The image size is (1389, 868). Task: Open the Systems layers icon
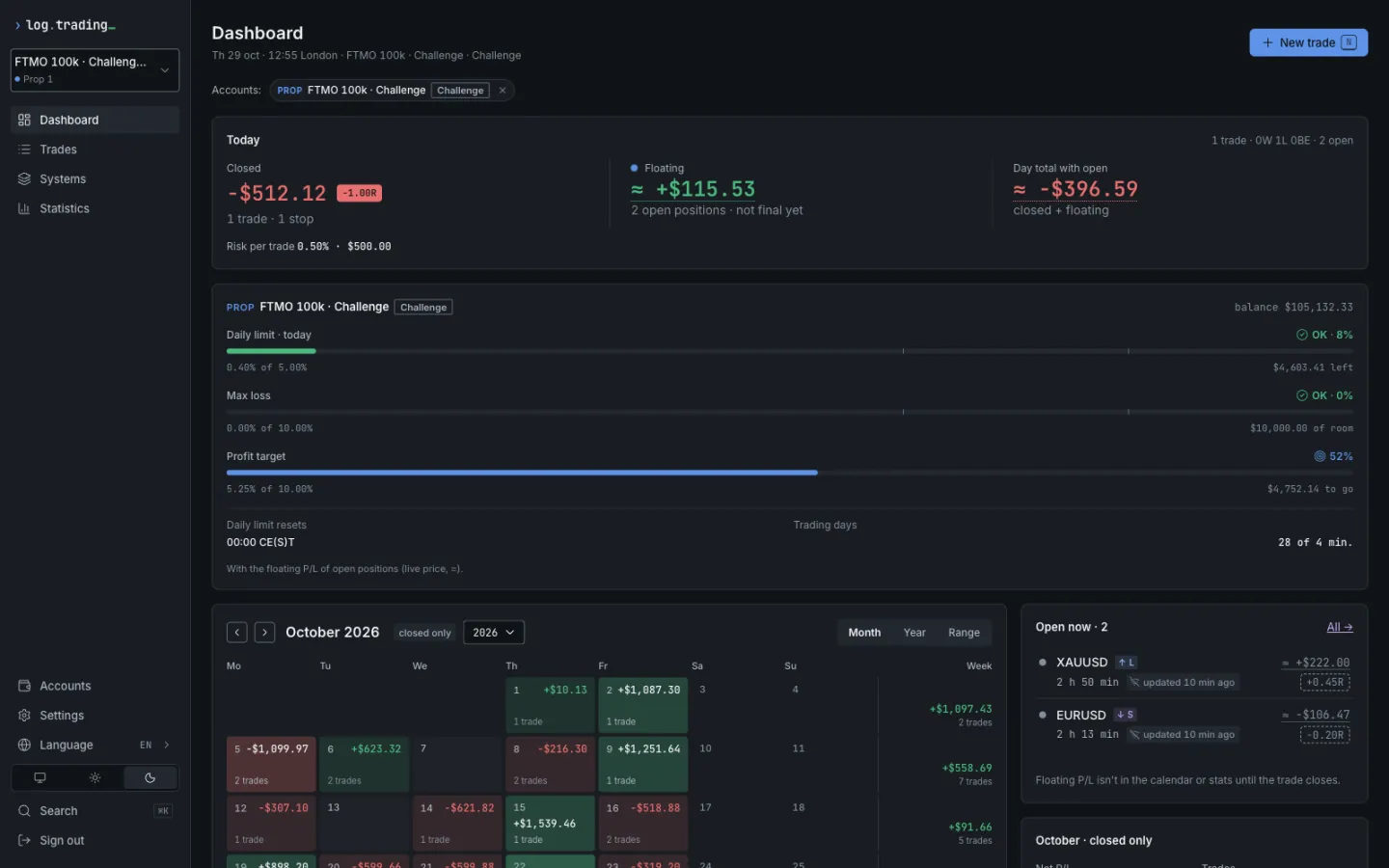24,179
